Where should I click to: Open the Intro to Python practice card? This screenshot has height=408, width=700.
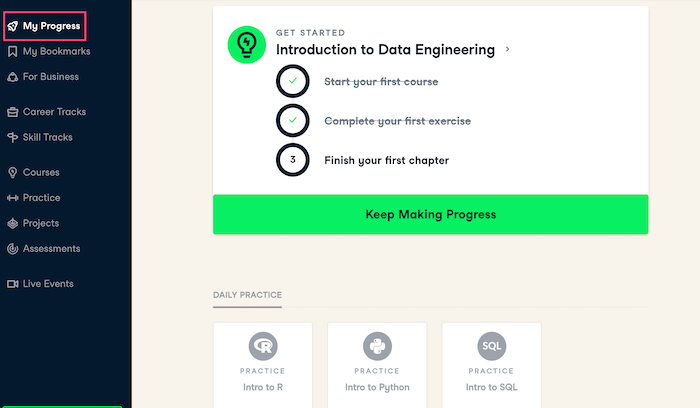377,365
